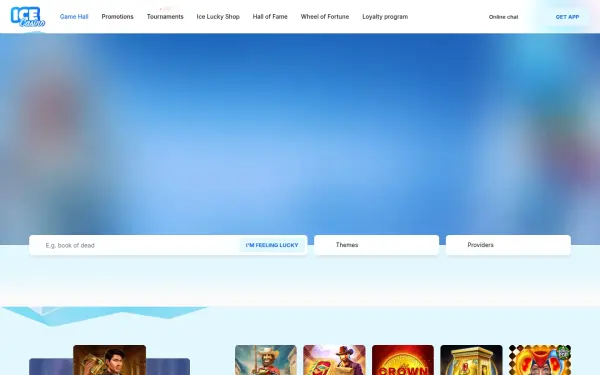Click the I'M FEELING LUCKY button

tap(272, 245)
